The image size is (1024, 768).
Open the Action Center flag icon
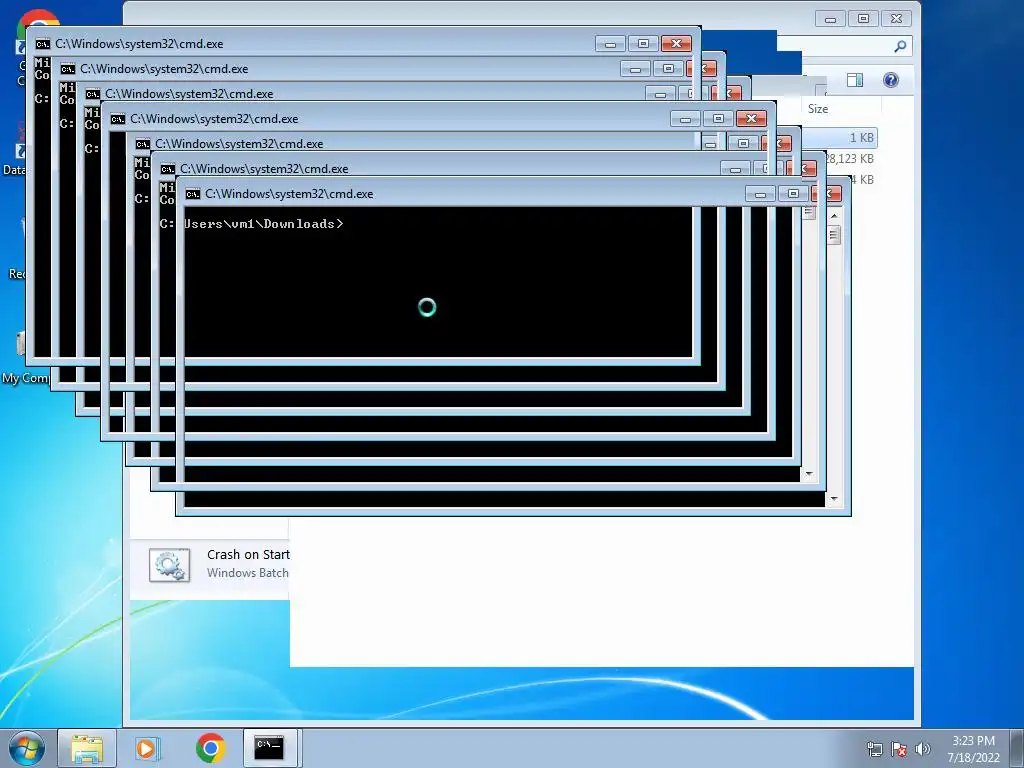(x=899, y=749)
